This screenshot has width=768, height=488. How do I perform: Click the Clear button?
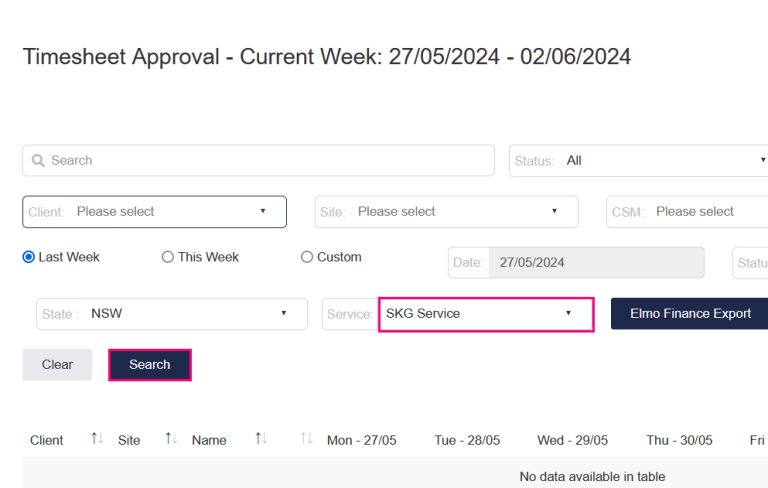[x=57, y=365]
